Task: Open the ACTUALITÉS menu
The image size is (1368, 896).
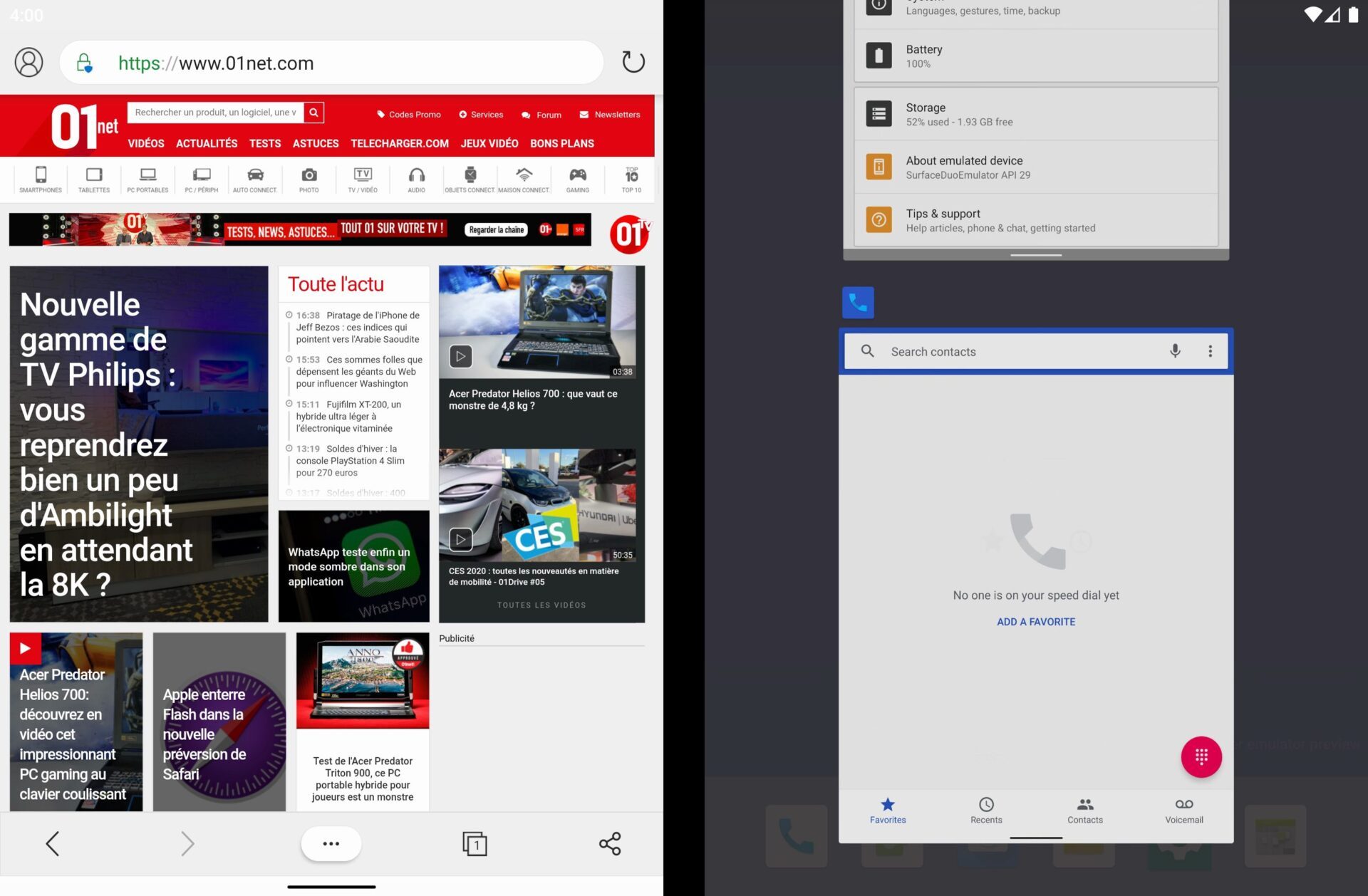Action: coord(207,143)
